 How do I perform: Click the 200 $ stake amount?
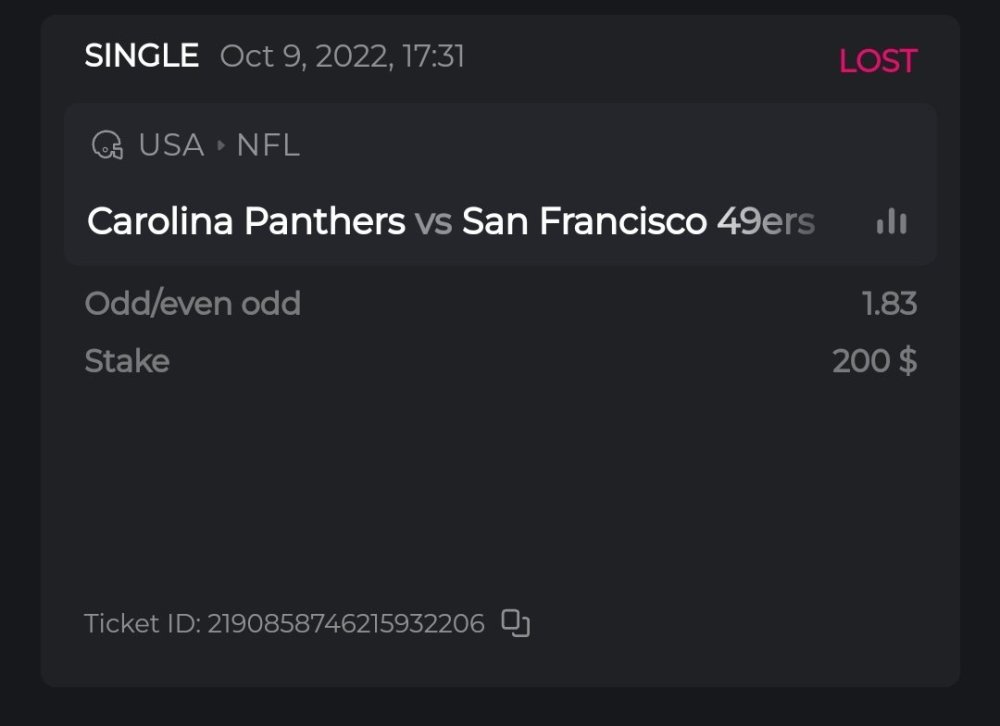pos(874,361)
